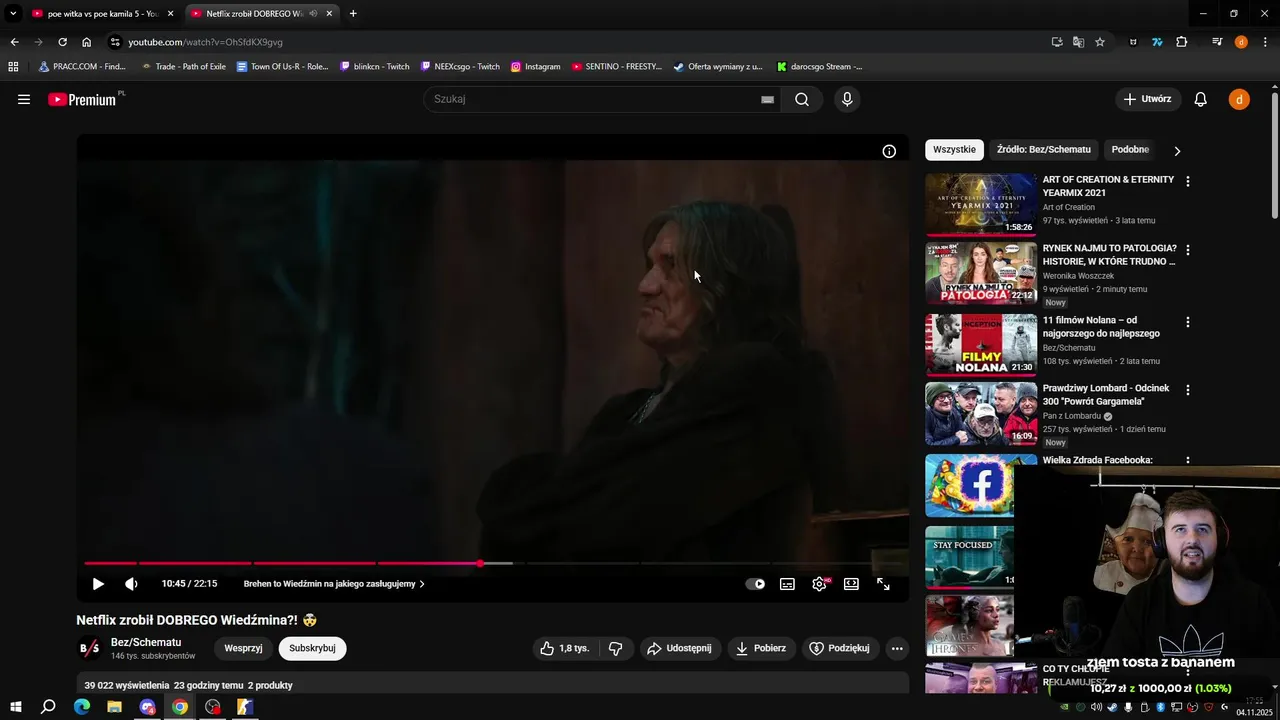
Task: Open Windows taskbar search
Action: tap(48, 707)
